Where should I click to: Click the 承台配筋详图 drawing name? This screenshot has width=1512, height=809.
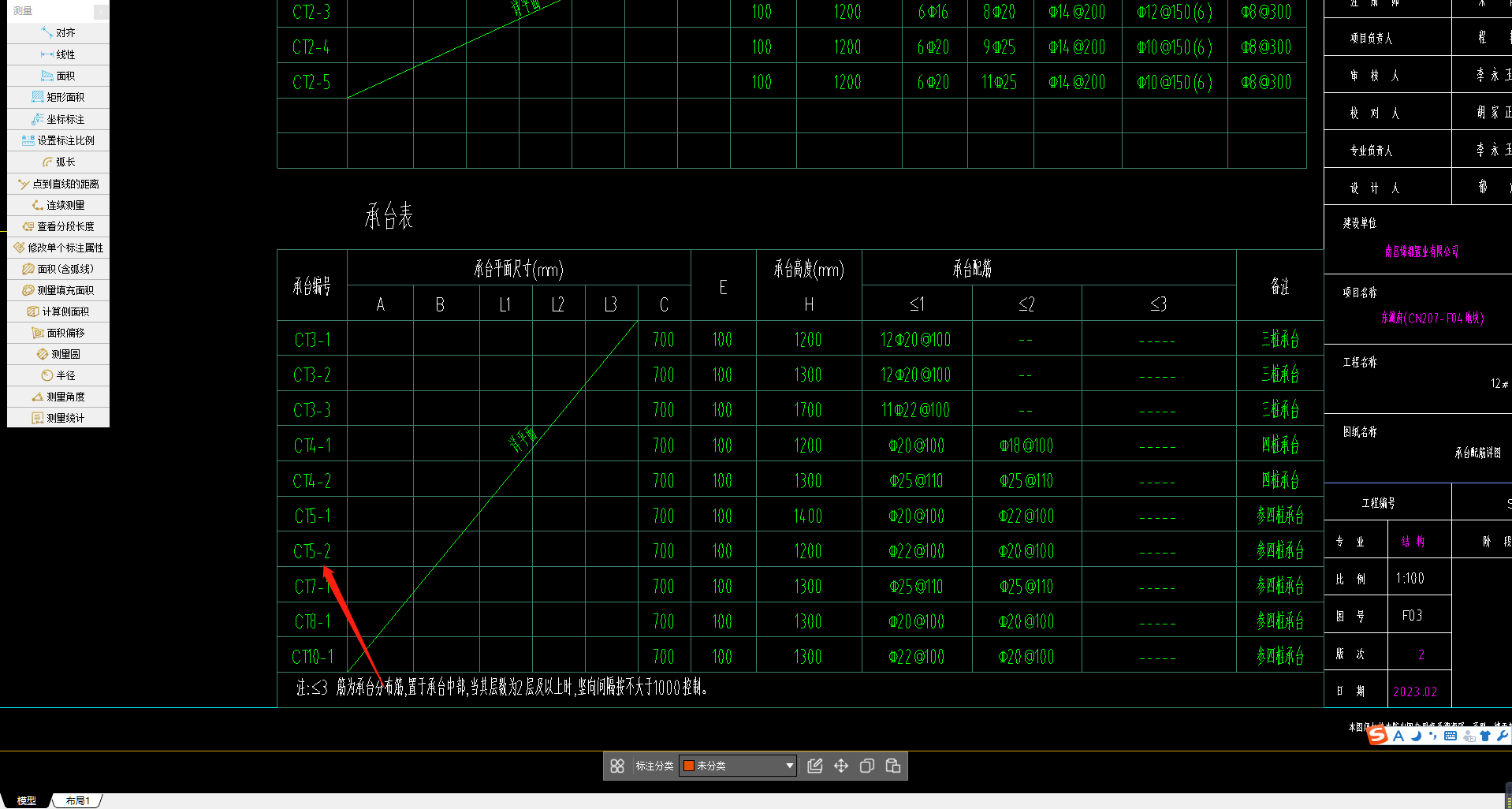click(1478, 453)
